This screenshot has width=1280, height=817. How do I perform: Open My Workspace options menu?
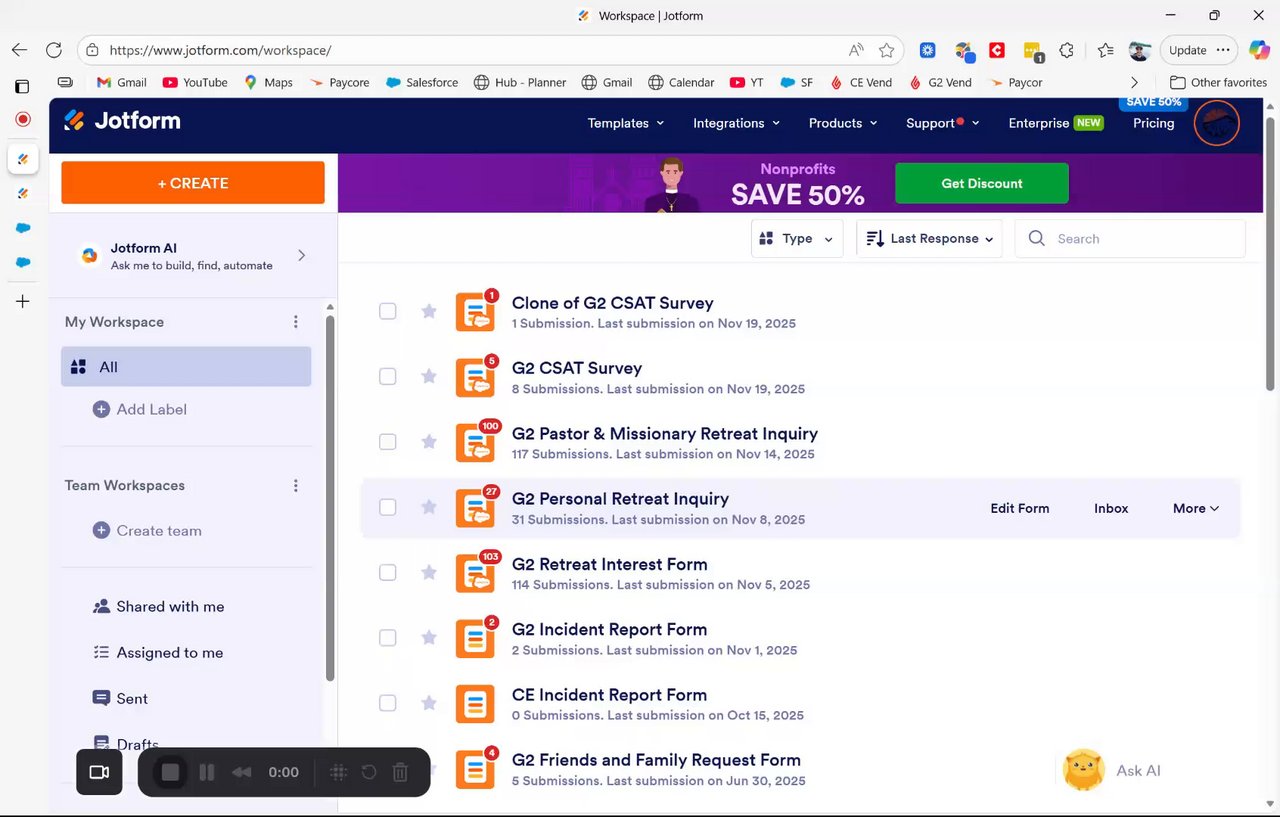(295, 322)
